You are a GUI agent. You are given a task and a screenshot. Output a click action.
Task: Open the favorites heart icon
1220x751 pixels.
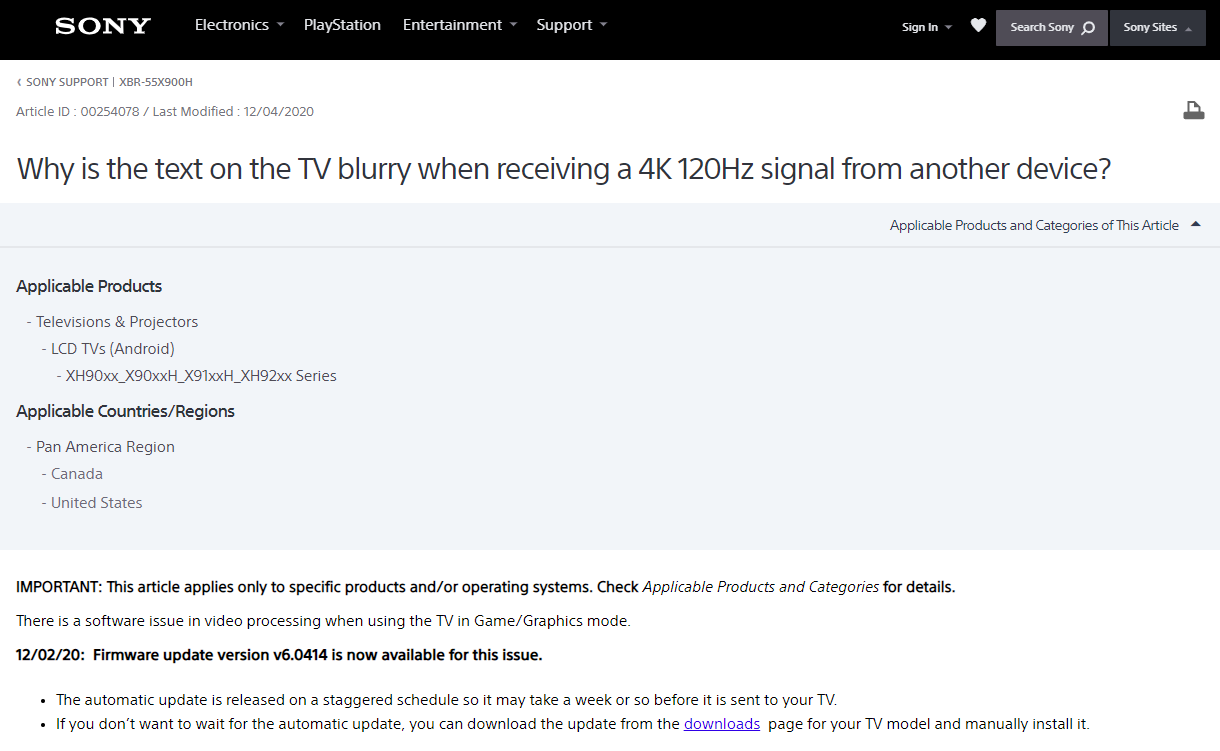click(978, 26)
